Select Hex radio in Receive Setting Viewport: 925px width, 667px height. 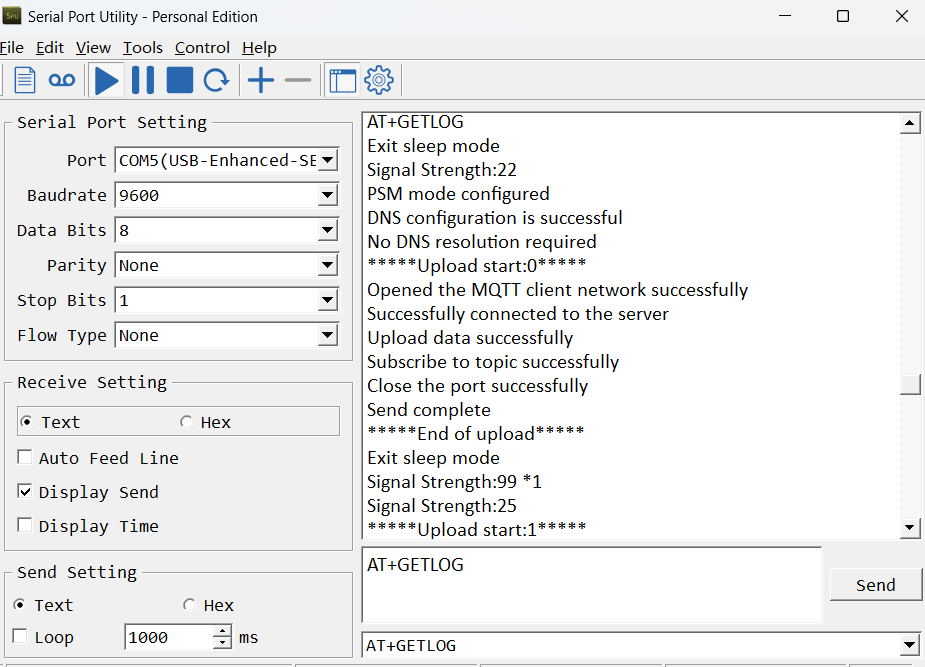(x=186, y=422)
